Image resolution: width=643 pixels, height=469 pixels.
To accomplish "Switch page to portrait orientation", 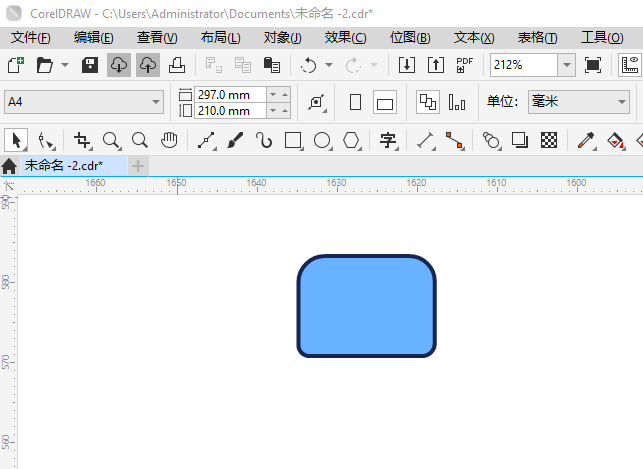I will pos(355,102).
